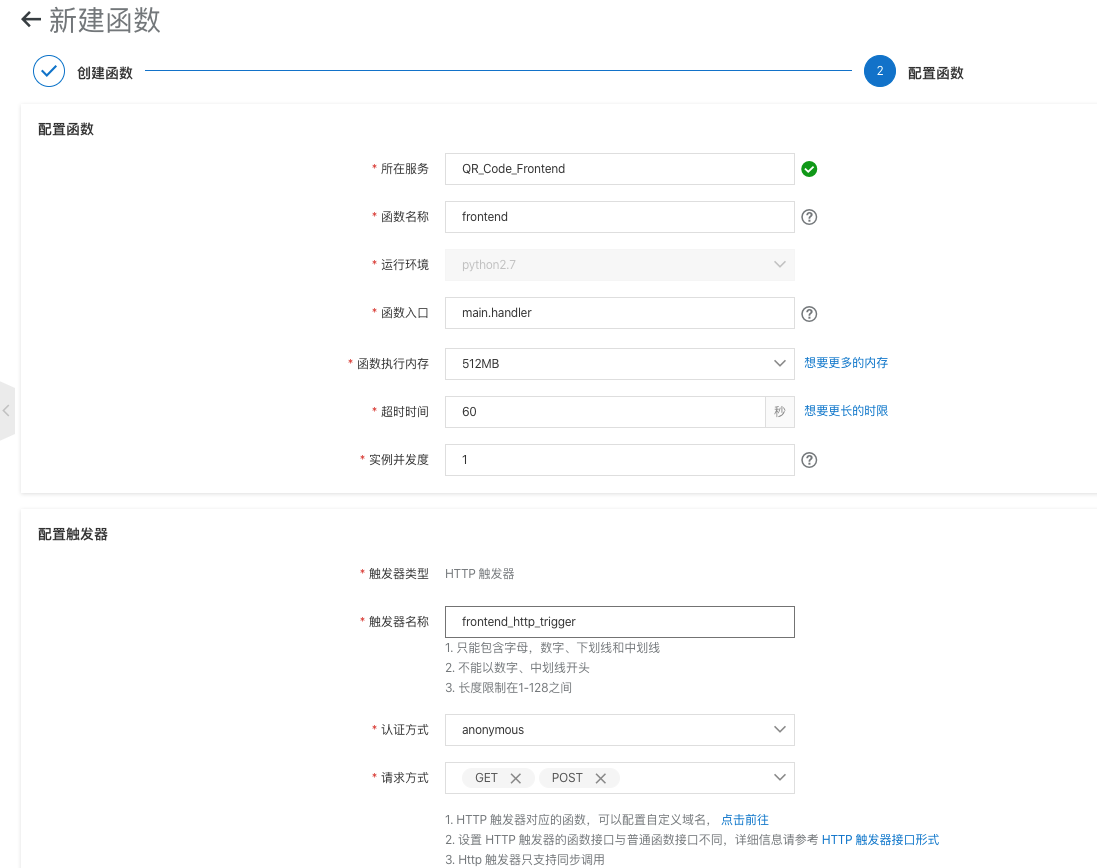Screen dimensions: 1097x868
Task: Remove the GET request method tag
Action: point(516,778)
